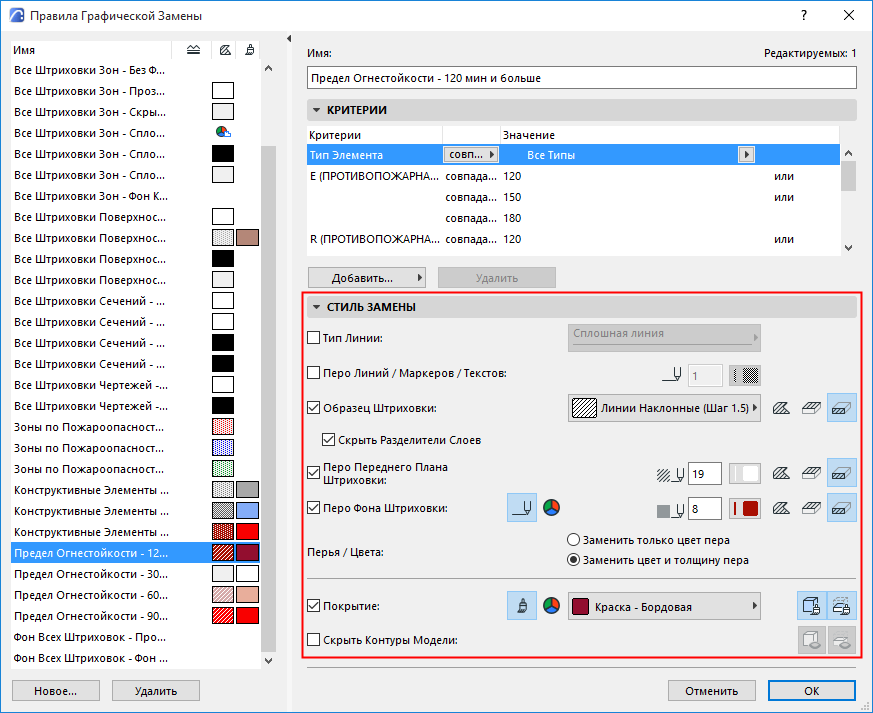Toggle cut fills icon in Образец Штриховки row
This screenshot has width=873, height=713.
click(841, 409)
